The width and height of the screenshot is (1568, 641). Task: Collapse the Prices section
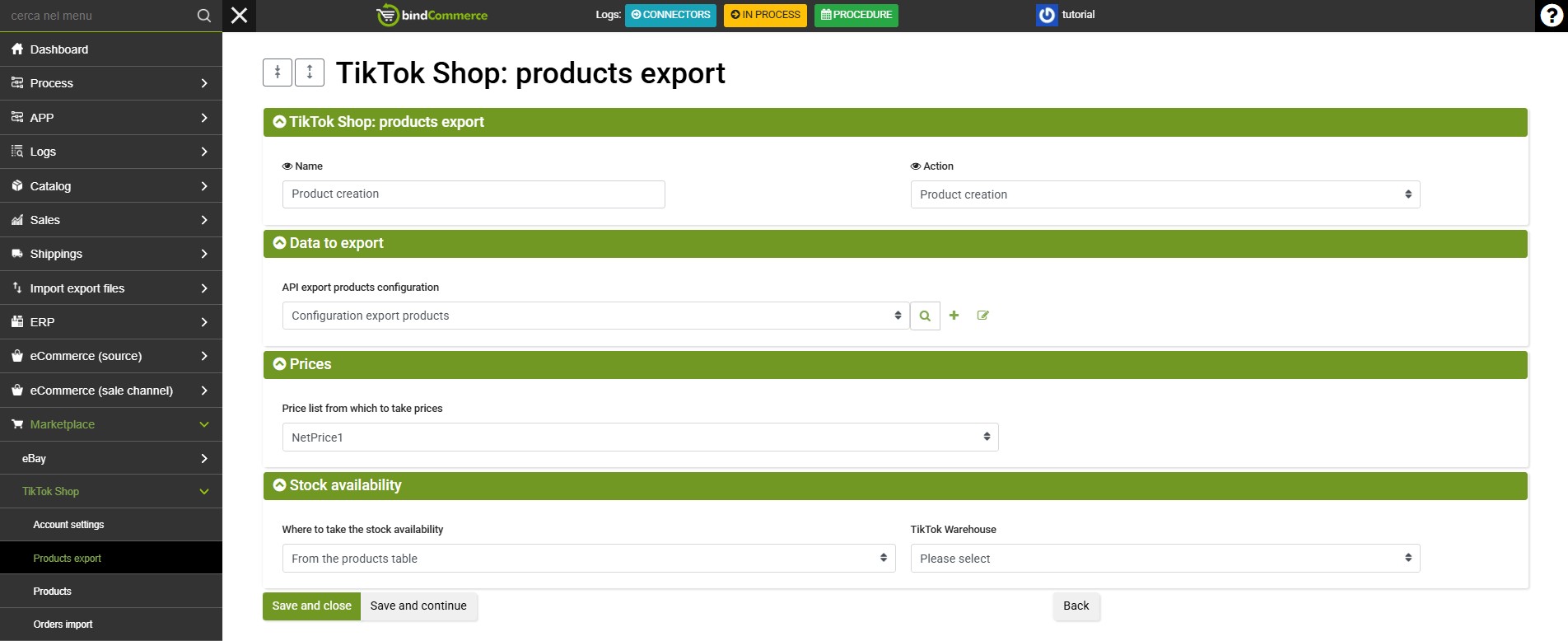[280, 364]
